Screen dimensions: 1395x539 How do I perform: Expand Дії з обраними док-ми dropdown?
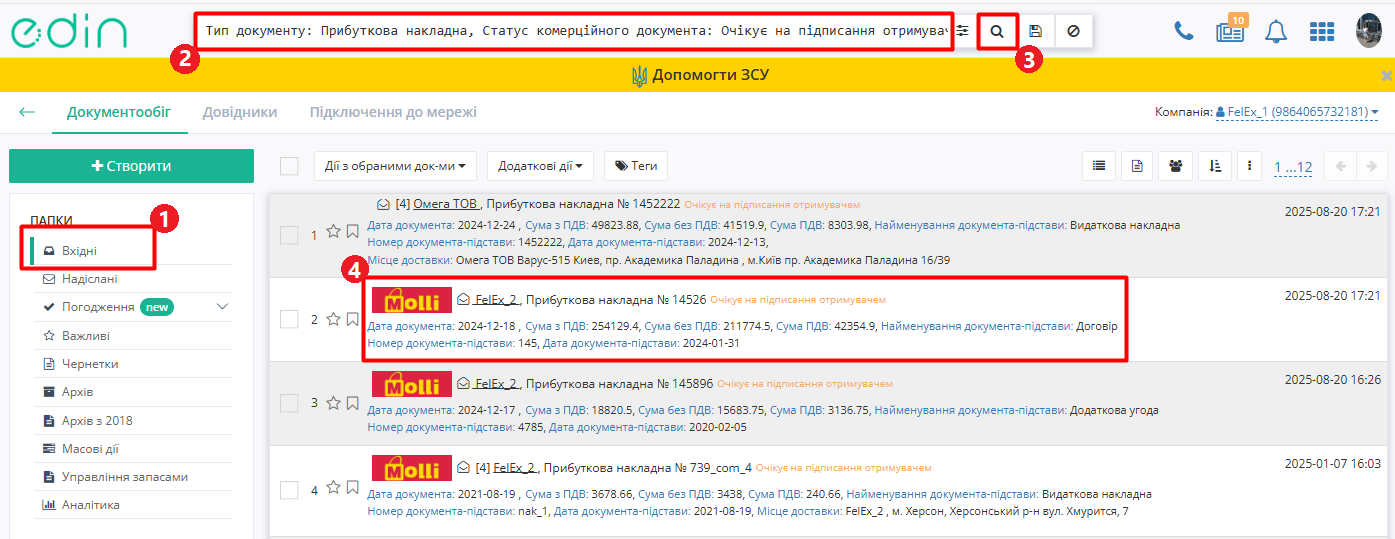(396, 166)
